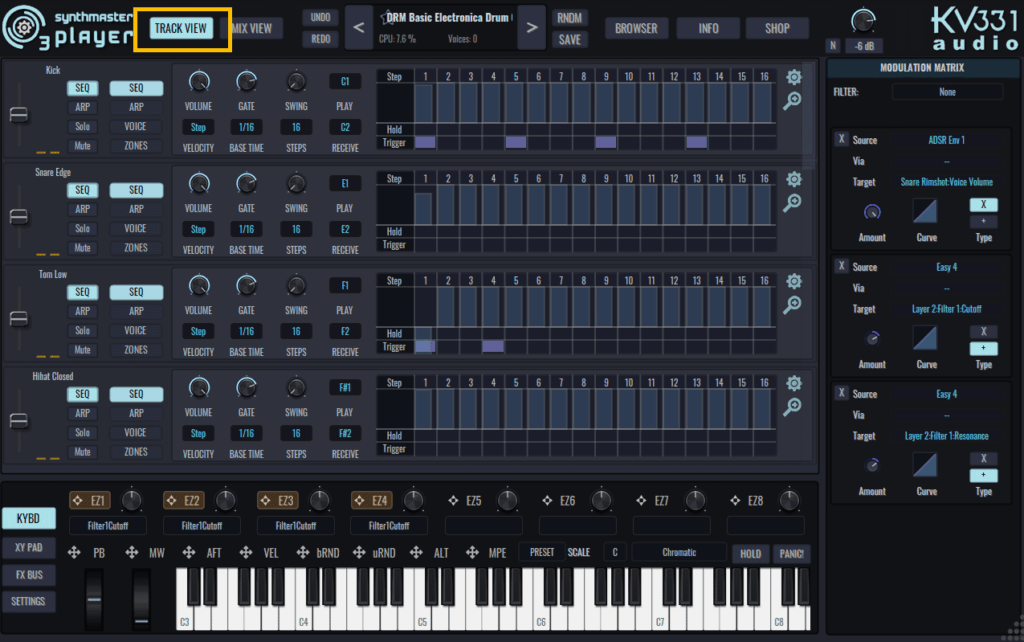Open Kick VELOCITY mode dropdown showing Step
Screen dimensions: 1024x642
[x=198, y=127]
